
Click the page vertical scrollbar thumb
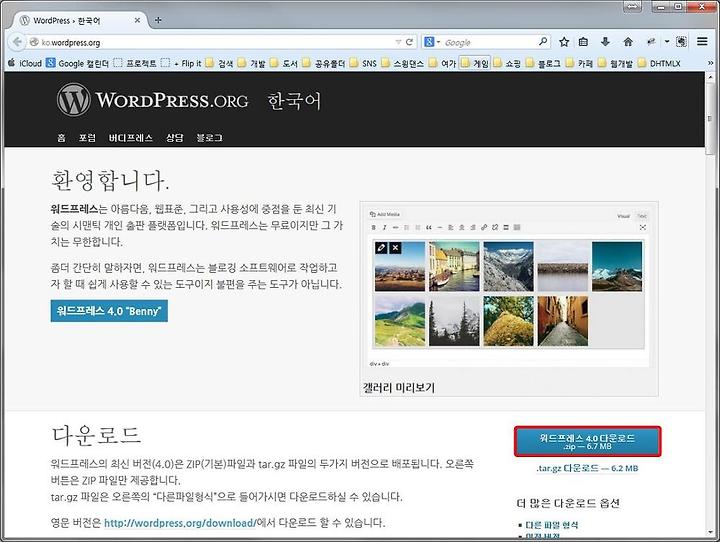(710, 119)
